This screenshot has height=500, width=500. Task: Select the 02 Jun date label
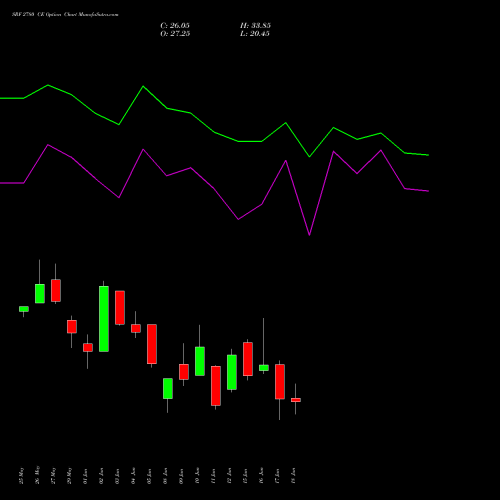tap(102, 476)
